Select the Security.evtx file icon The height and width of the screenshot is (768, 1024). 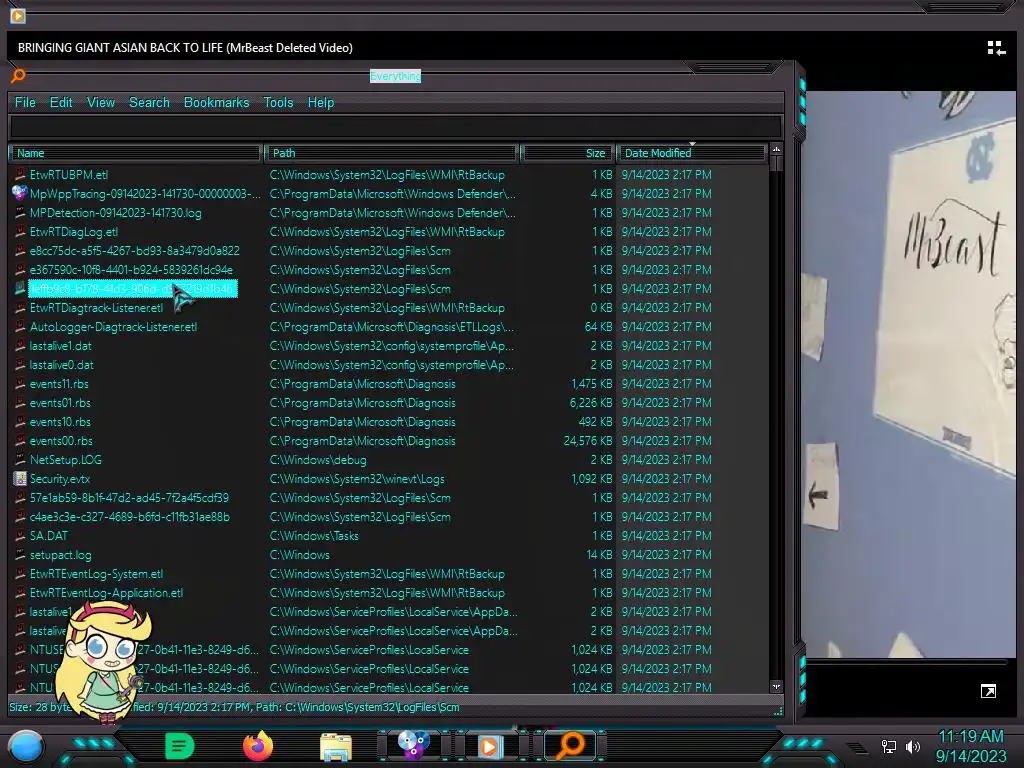click(20, 479)
